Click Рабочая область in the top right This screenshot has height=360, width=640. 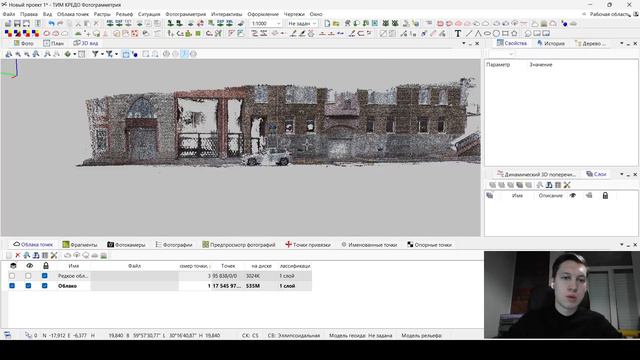610,14
